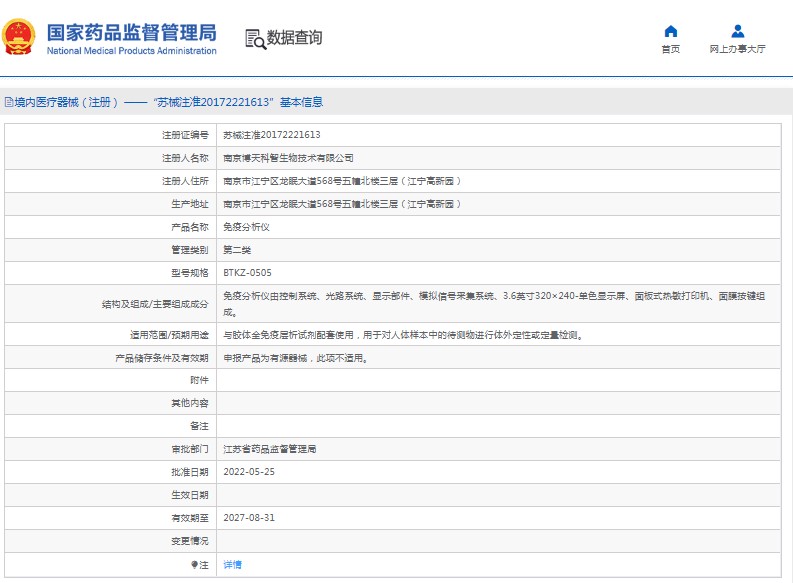Click the 有效期至 field label
This screenshot has height=583, width=793.
(190, 518)
